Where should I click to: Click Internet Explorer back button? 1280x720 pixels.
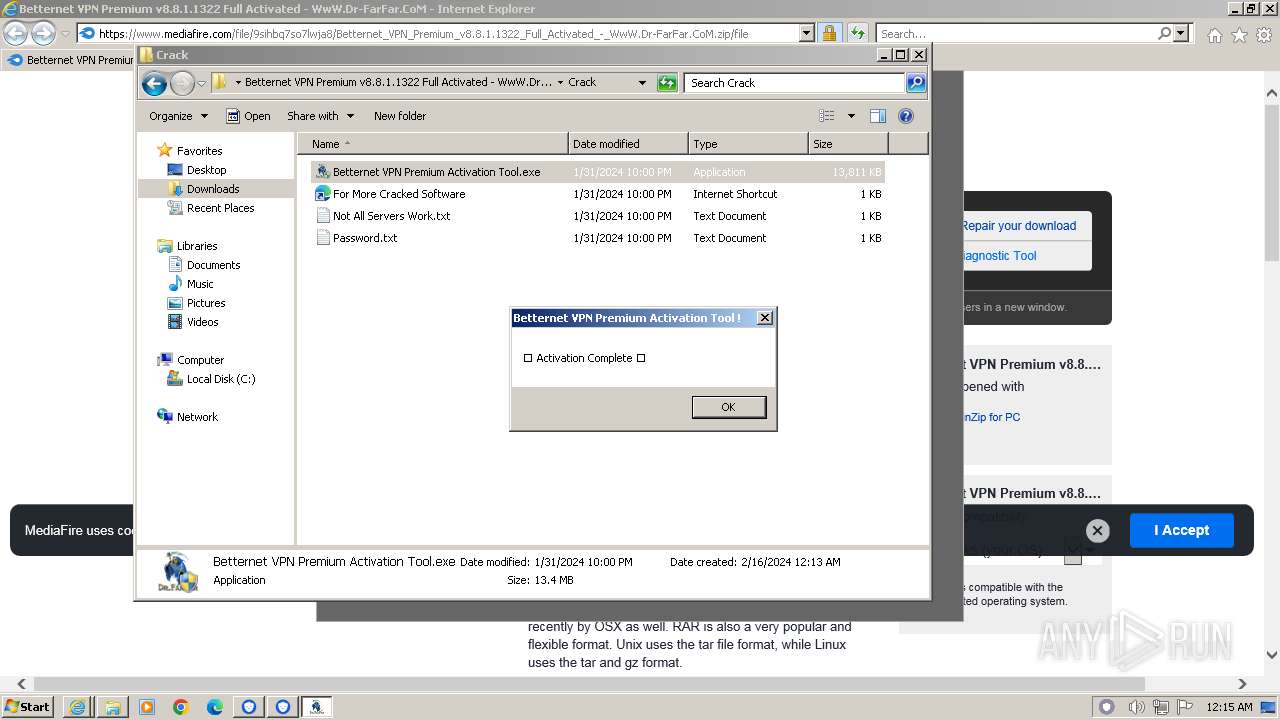click(16, 33)
